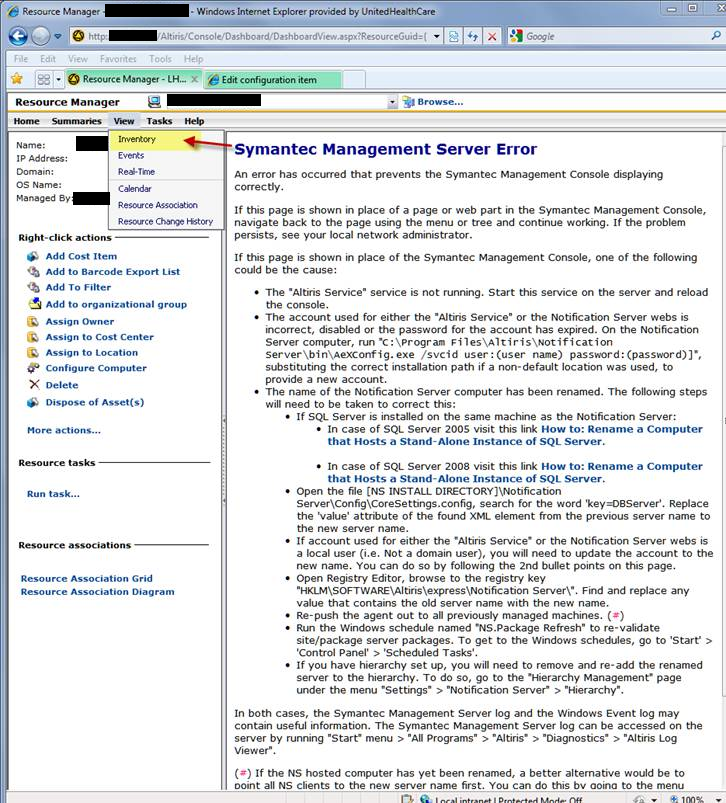
Task: Click the Altiris site icon in address bar
Action: coord(78,36)
